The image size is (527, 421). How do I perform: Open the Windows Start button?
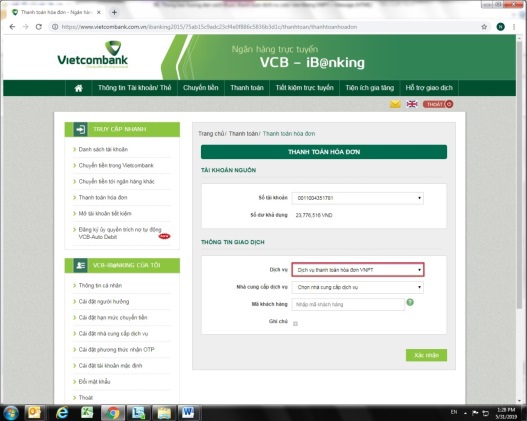[x=11, y=413]
